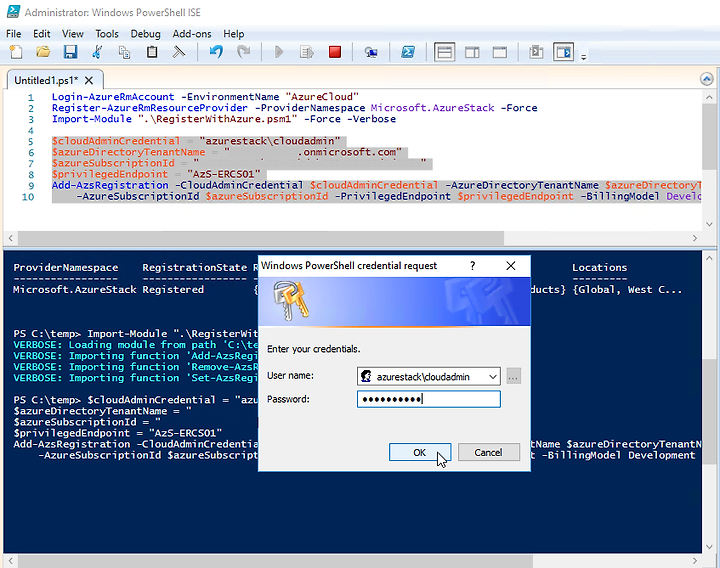The height and width of the screenshot is (568, 720).
Task: Click line 1 Login-AzureRmAccount command
Action: [113, 97]
